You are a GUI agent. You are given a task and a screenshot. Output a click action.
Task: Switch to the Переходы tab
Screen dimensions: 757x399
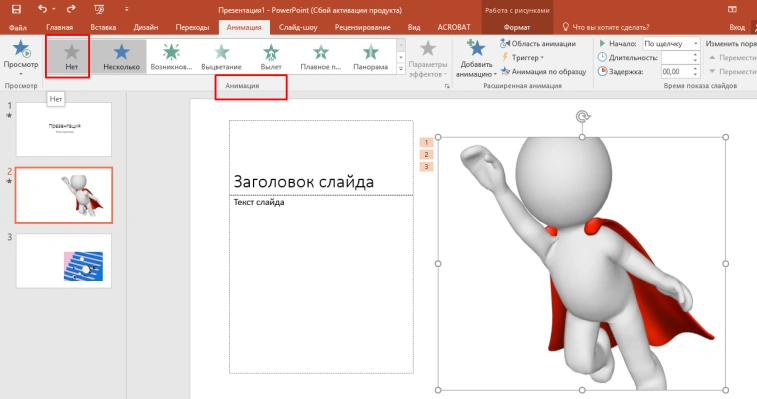(x=192, y=27)
